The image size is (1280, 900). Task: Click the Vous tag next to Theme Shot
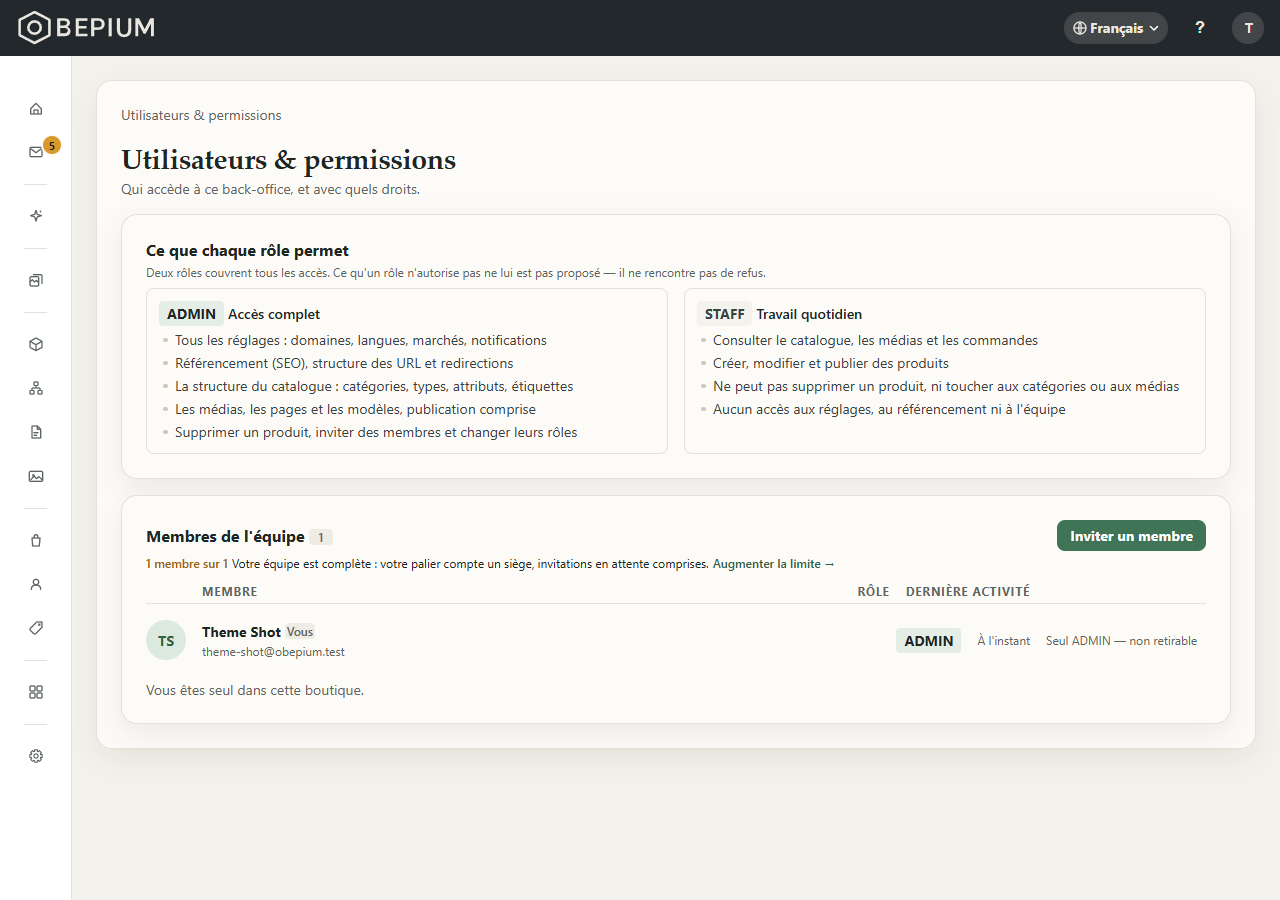click(300, 632)
